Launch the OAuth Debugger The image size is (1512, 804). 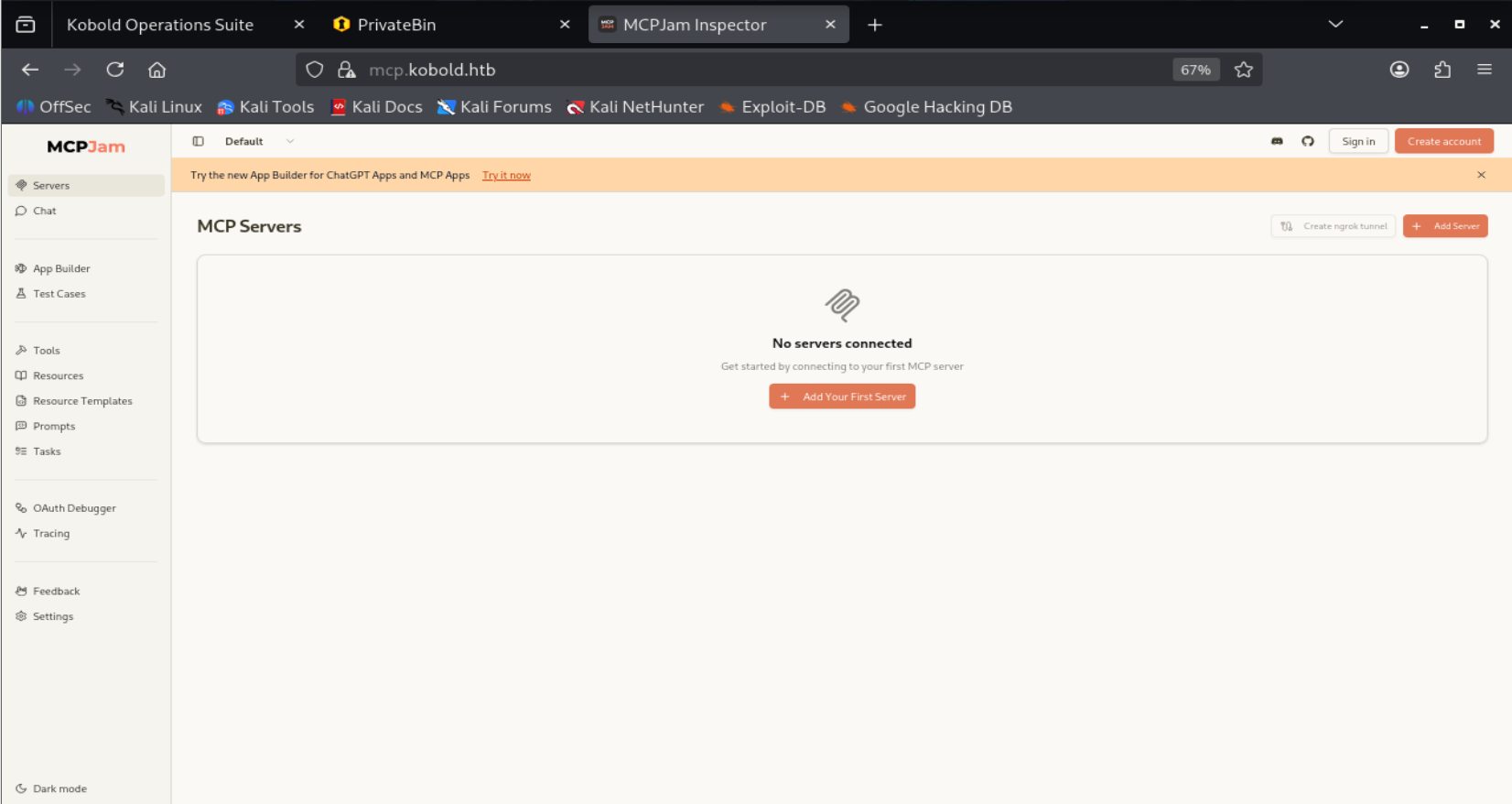(x=86, y=508)
